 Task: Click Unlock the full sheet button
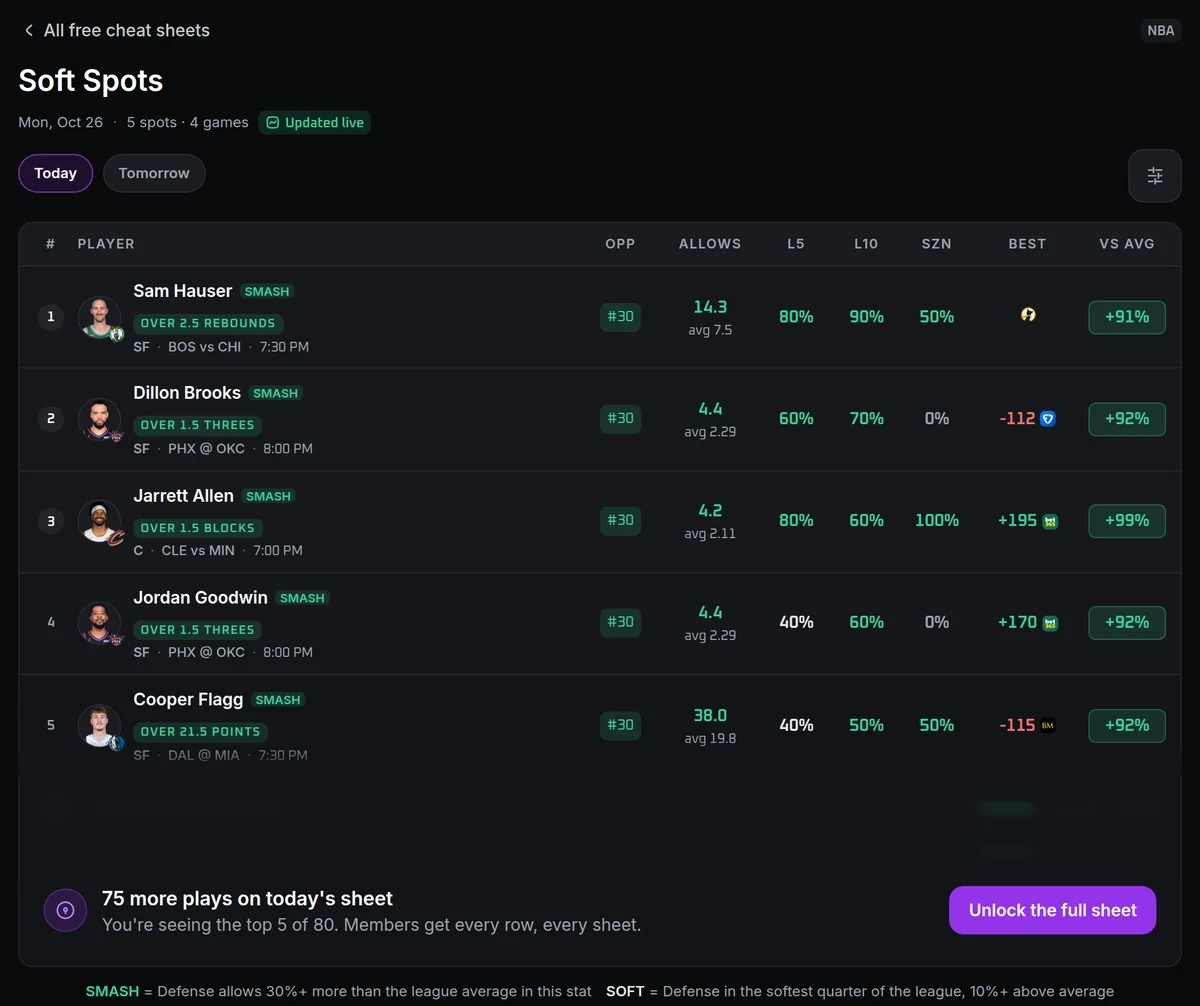point(1052,910)
